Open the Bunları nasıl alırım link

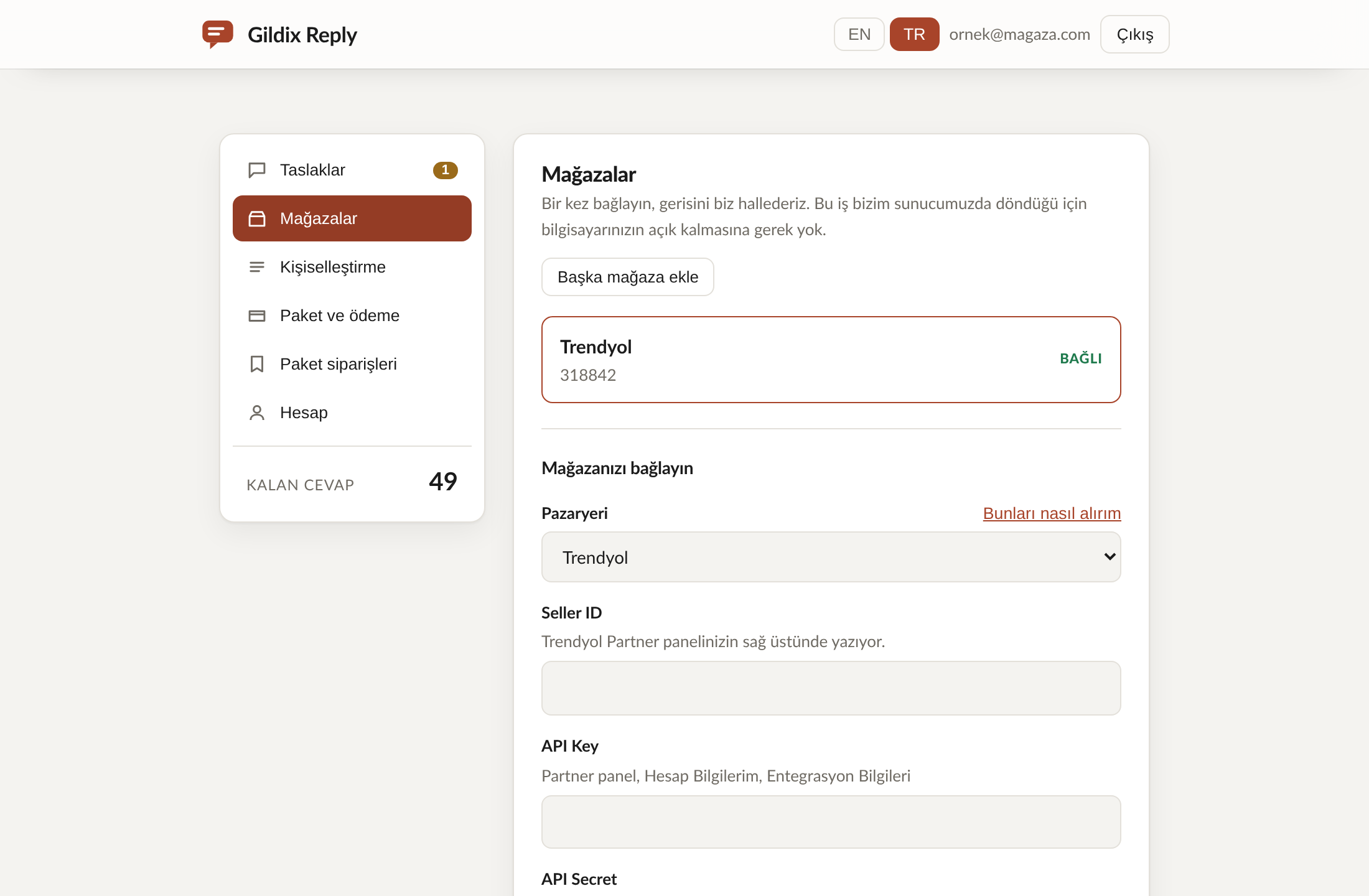point(1052,513)
